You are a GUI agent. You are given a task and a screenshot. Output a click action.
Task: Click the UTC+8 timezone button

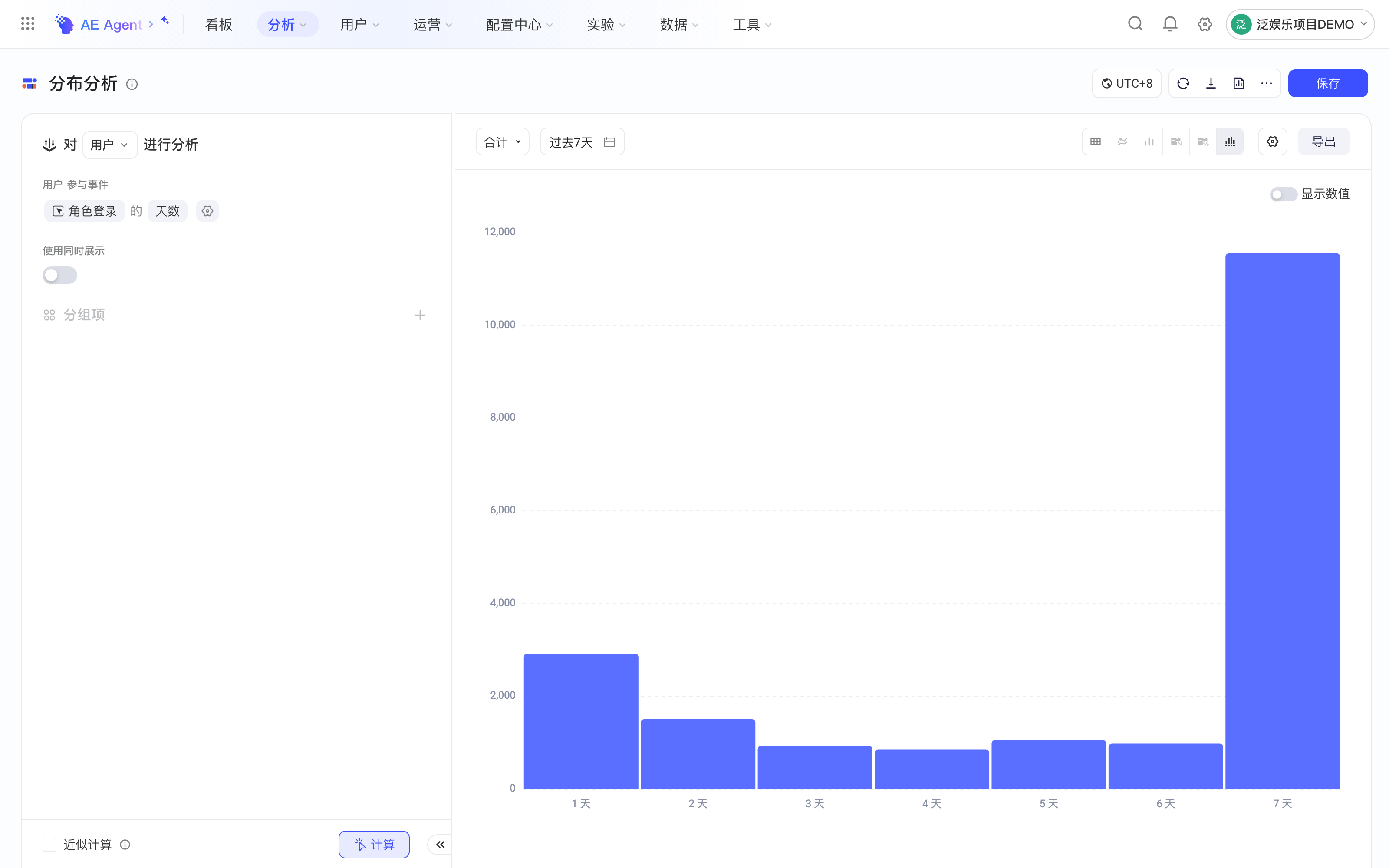[x=1127, y=83]
